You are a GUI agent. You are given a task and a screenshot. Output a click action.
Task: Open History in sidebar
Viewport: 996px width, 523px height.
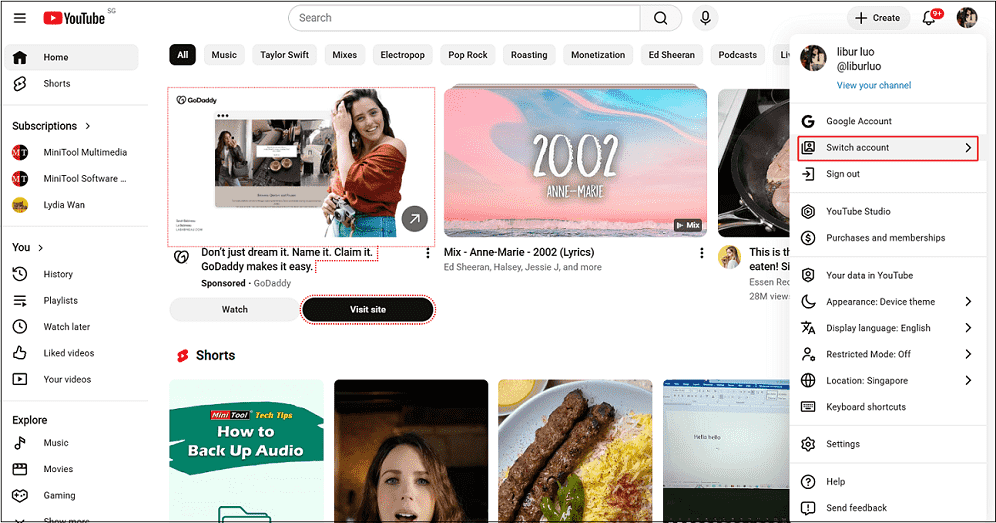(x=71, y=274)
